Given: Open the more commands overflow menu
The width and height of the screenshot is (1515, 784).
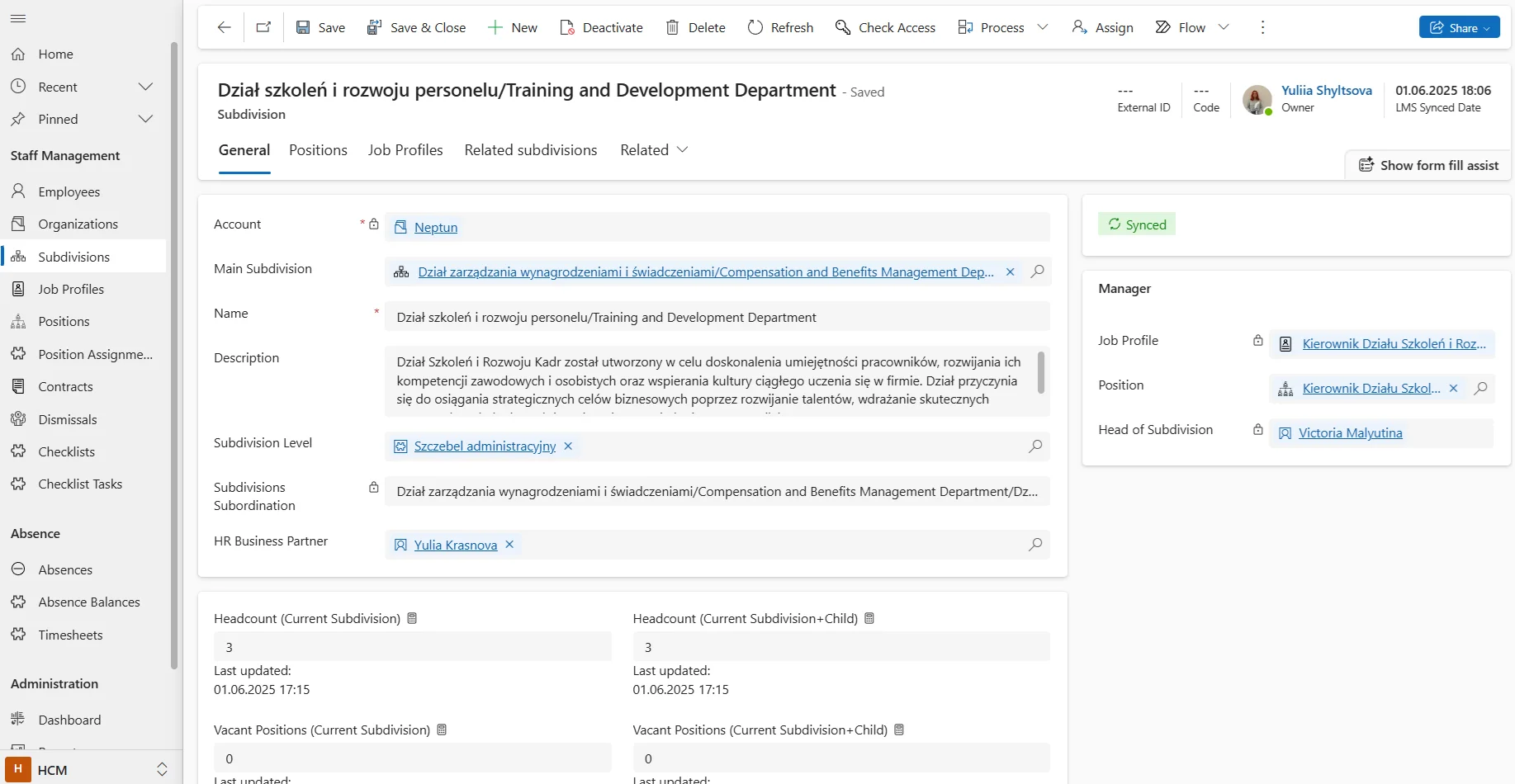Looking at the screenshot, I should 1262,27.
